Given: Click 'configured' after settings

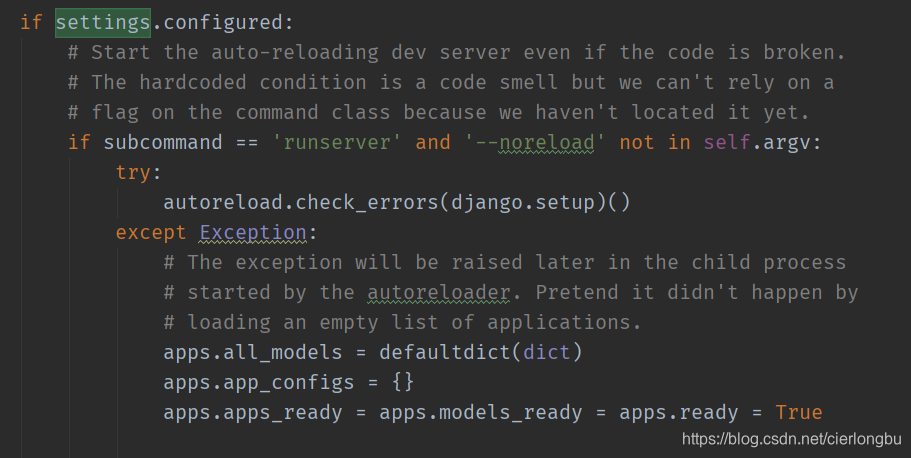Looking at the screenshot, I should (223, 23).
